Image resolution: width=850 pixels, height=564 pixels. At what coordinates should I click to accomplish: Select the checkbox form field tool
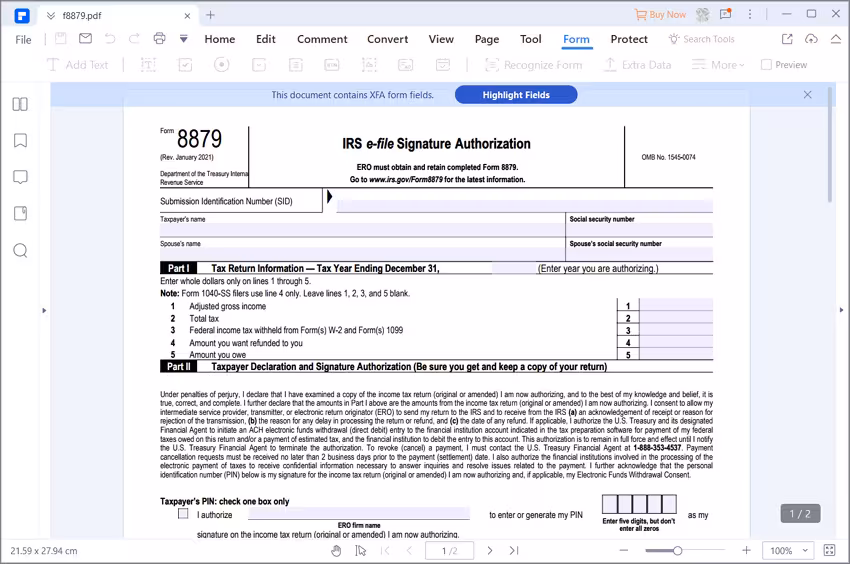pos(185,65)
